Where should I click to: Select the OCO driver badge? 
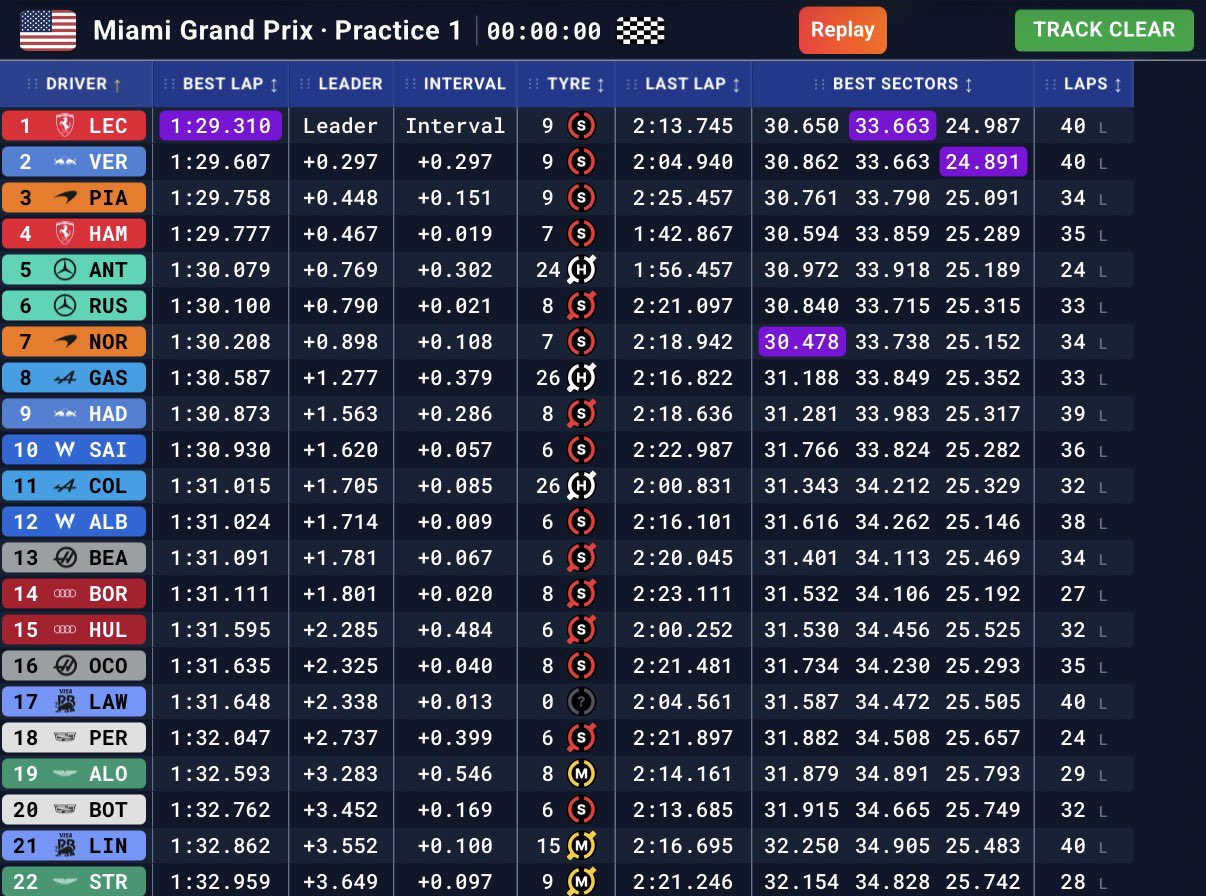[74, 666]
